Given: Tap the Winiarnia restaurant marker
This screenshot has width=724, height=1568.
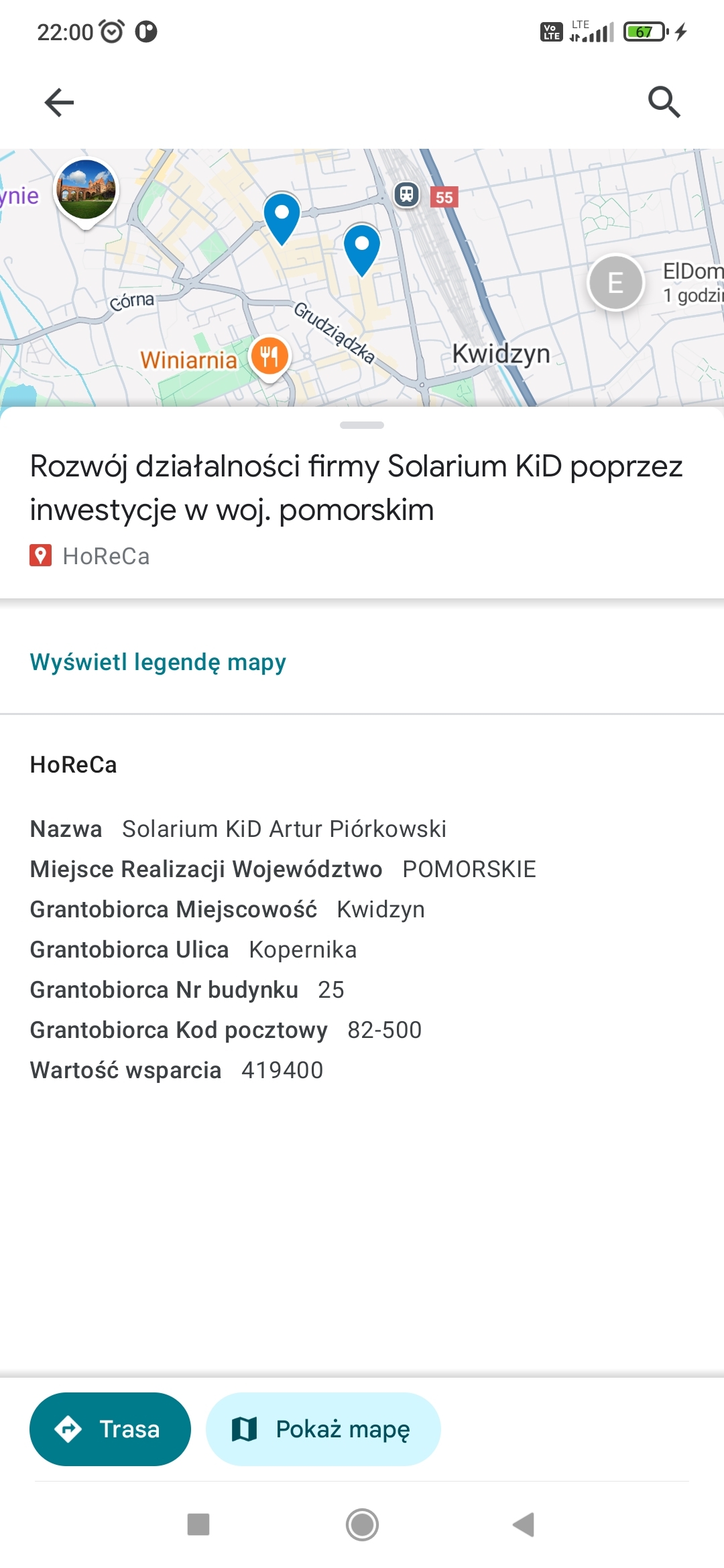Looking at the screenshot, I should [269, 356].
